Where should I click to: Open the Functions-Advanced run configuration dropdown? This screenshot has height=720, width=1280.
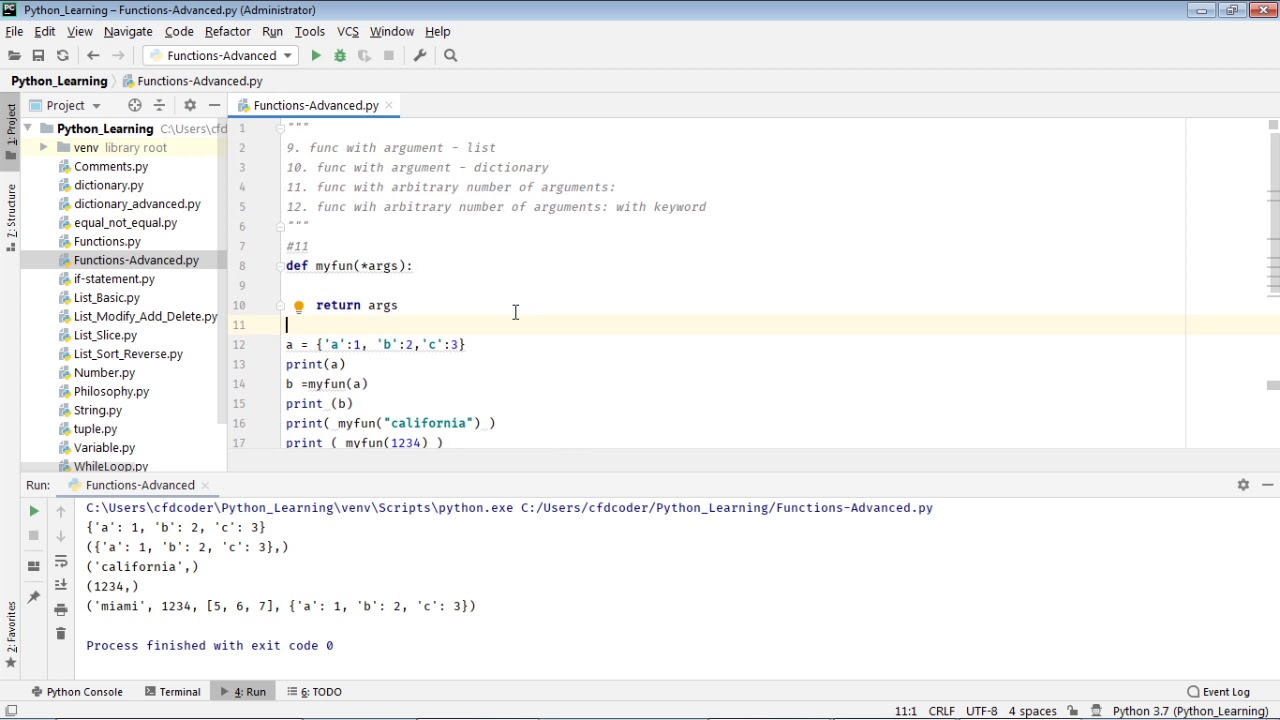[x=220, y=56]
